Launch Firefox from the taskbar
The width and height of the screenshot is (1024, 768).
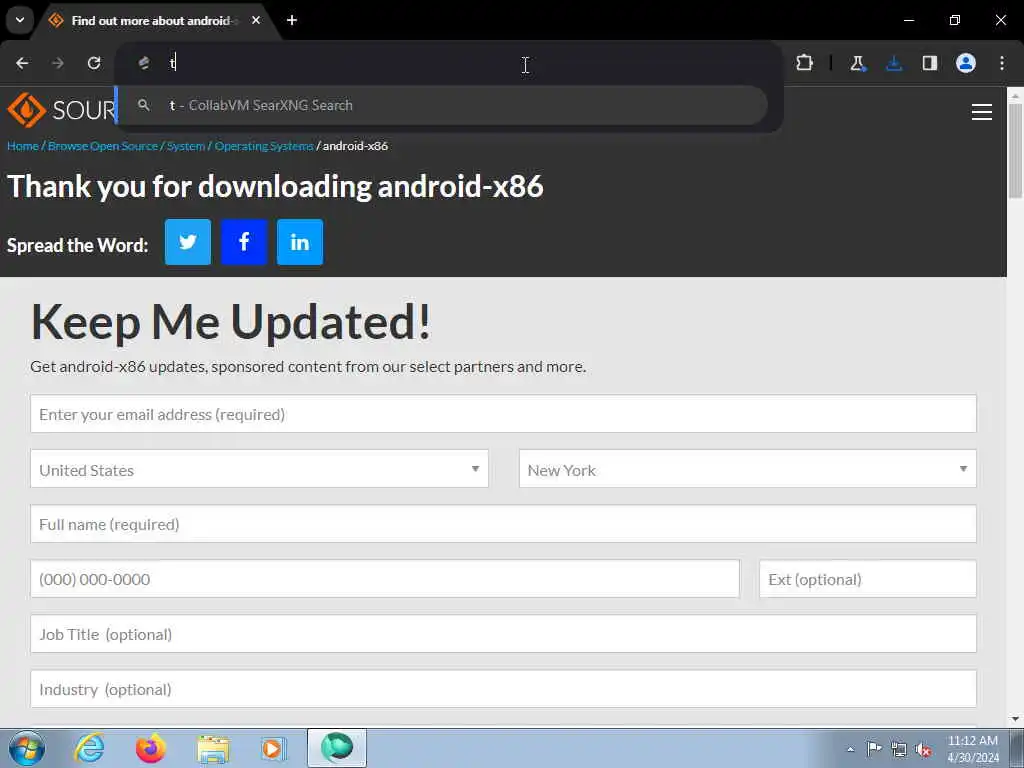[151, 748]
